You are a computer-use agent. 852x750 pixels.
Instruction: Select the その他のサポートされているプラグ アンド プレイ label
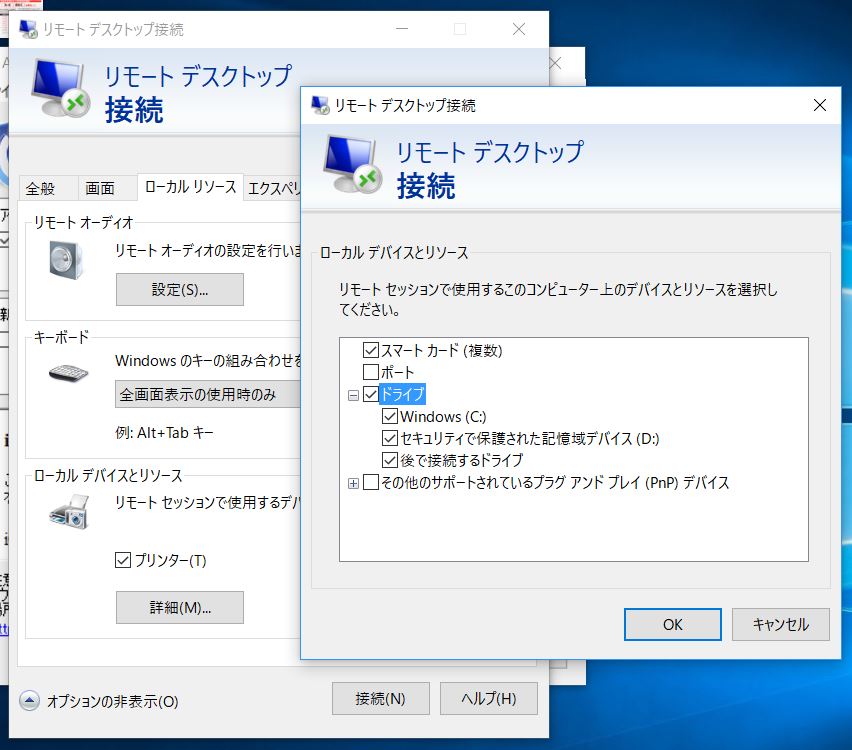click(x=555, y=482)
